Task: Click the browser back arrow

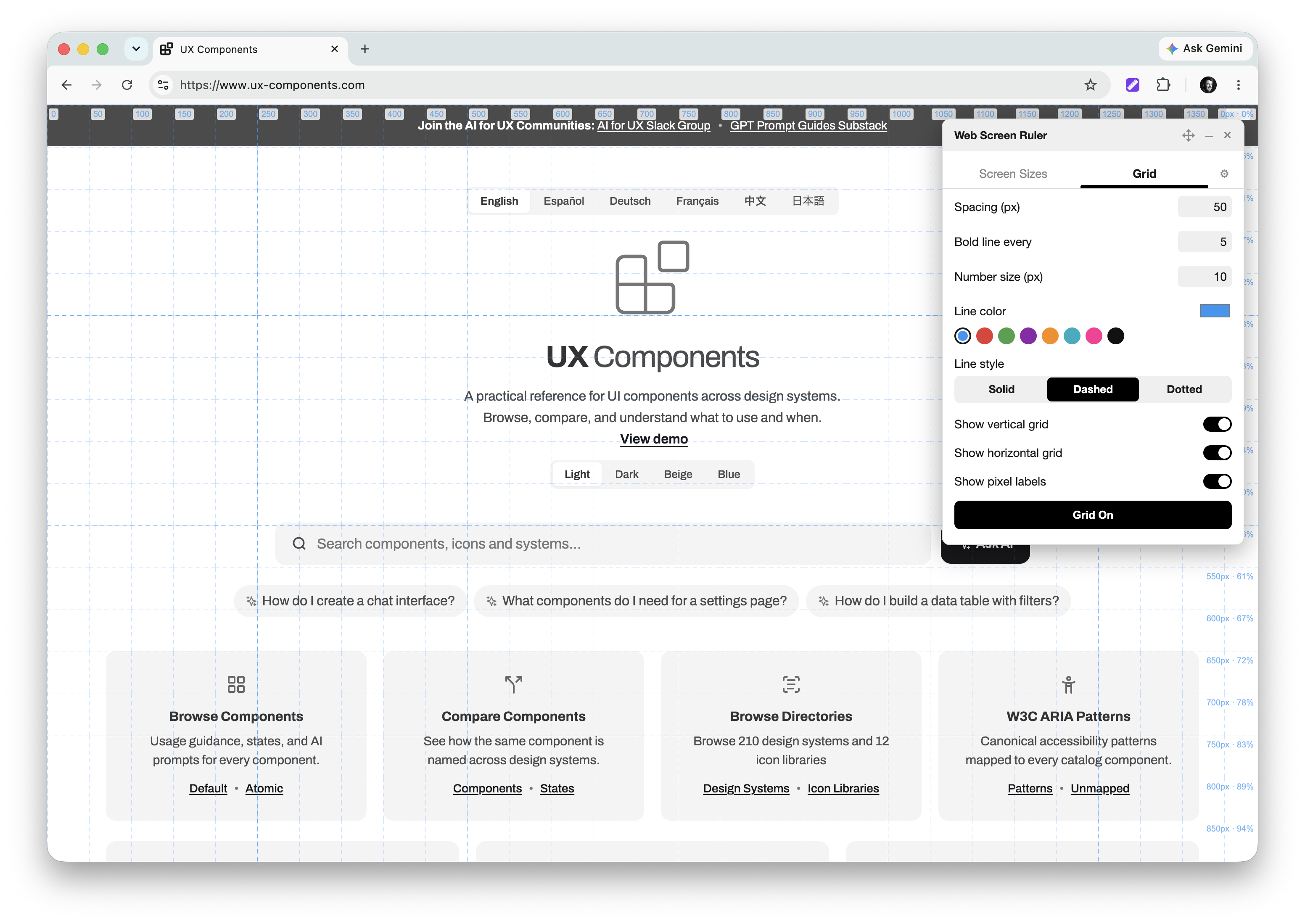Action: click(x=66, y=85)
